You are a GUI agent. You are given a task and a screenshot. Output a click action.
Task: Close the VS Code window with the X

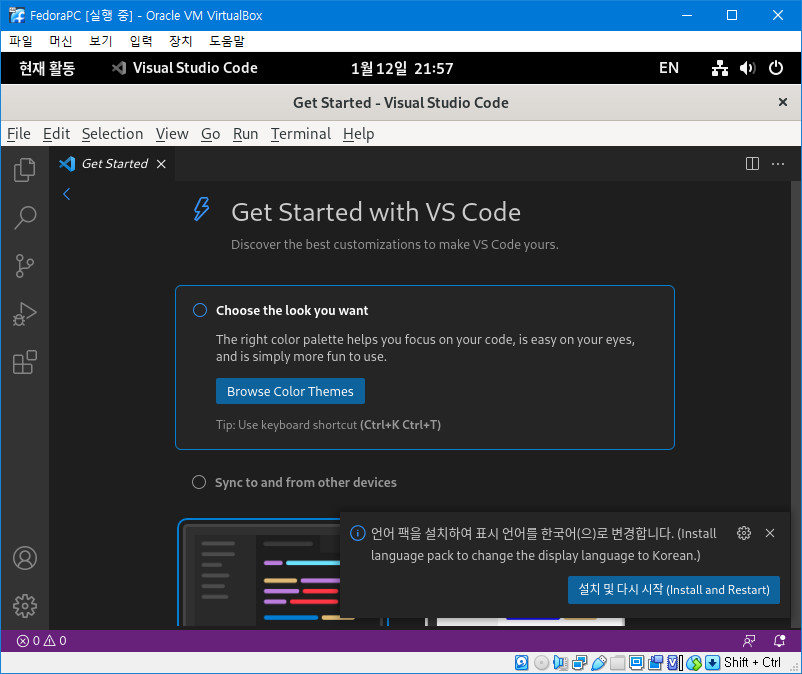pos(783,102)
